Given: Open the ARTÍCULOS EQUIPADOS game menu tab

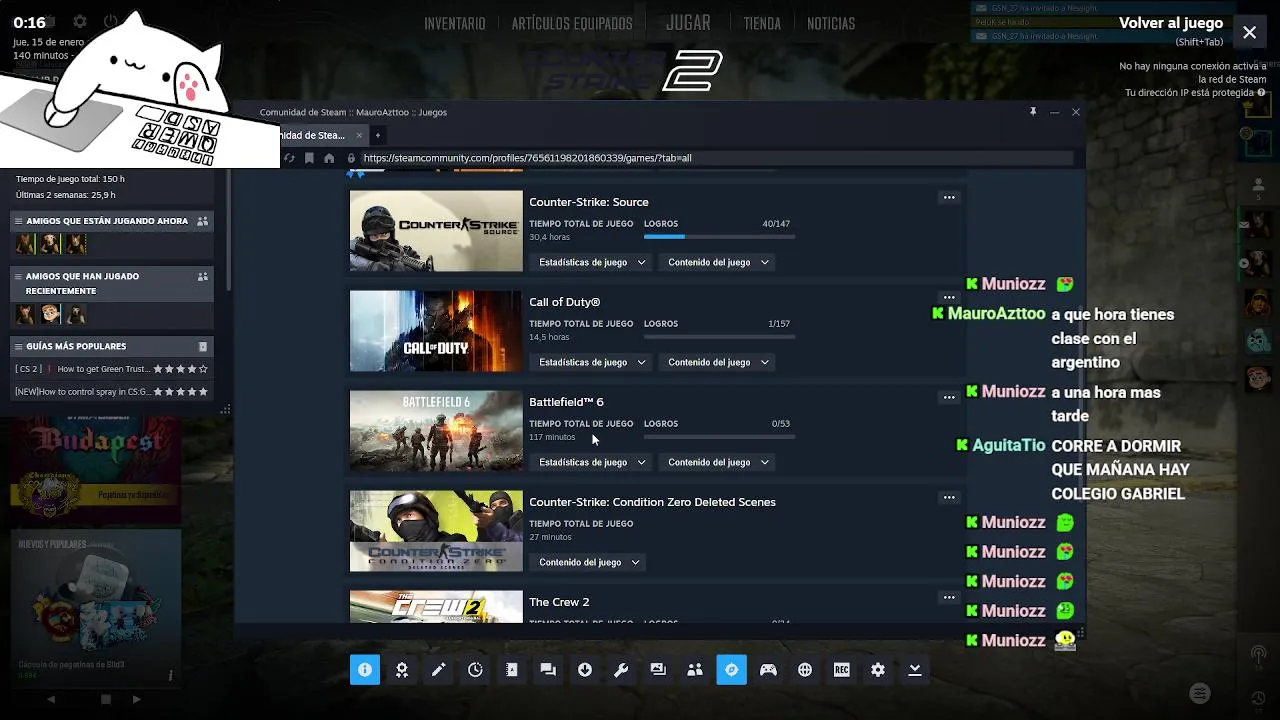Looking at the screenshot, I should coord(572,23).
